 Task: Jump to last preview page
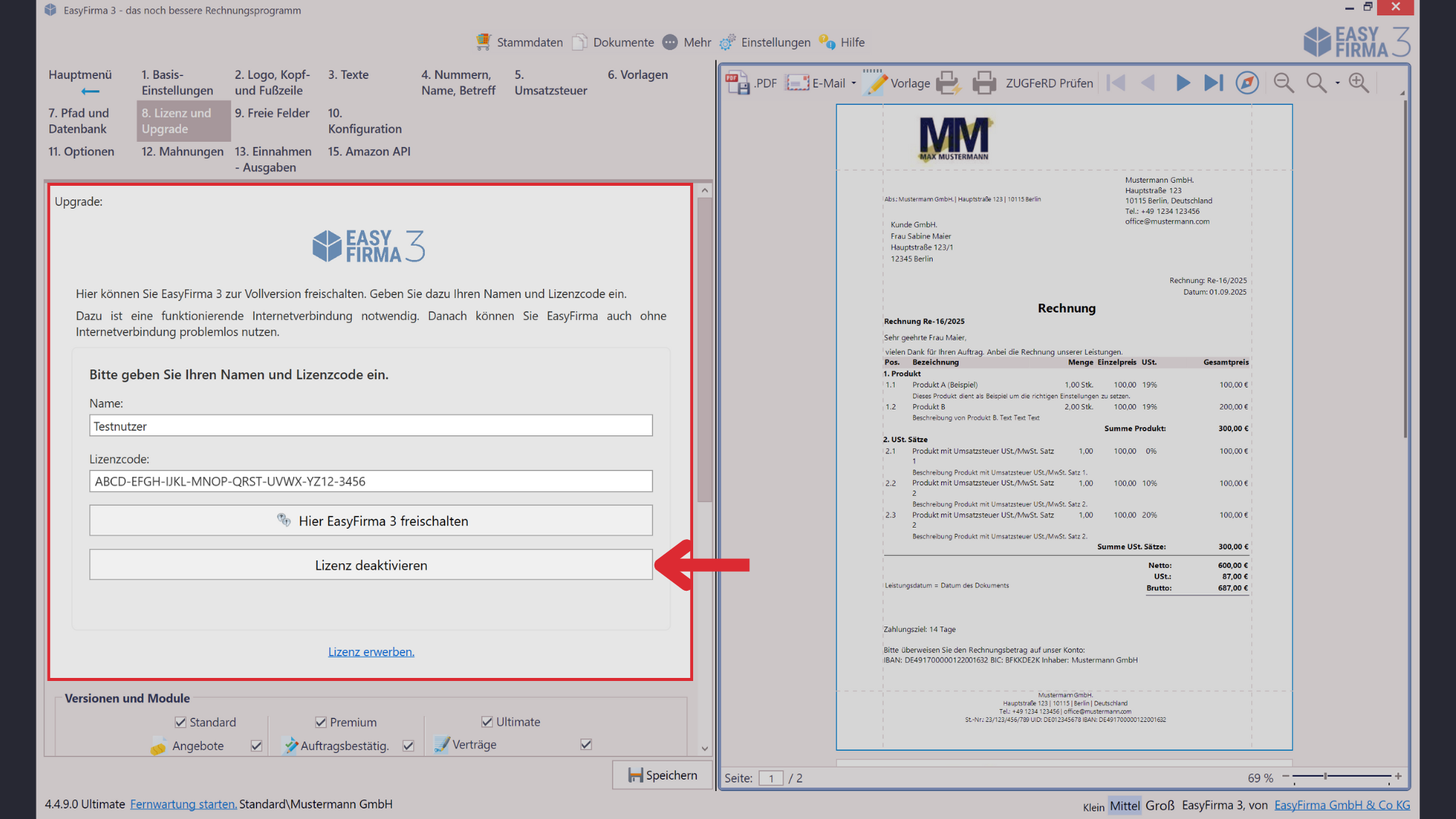pos(1213,83)
